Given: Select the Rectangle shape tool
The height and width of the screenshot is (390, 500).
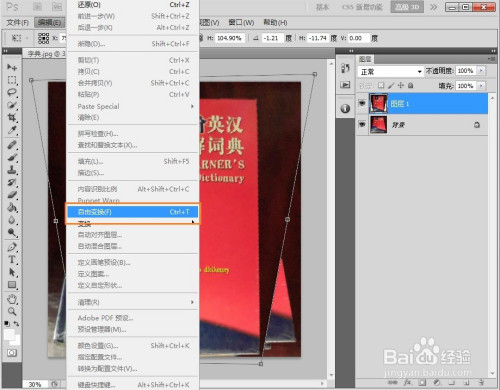Looking at the screenshot, I should tap(12, 285).
